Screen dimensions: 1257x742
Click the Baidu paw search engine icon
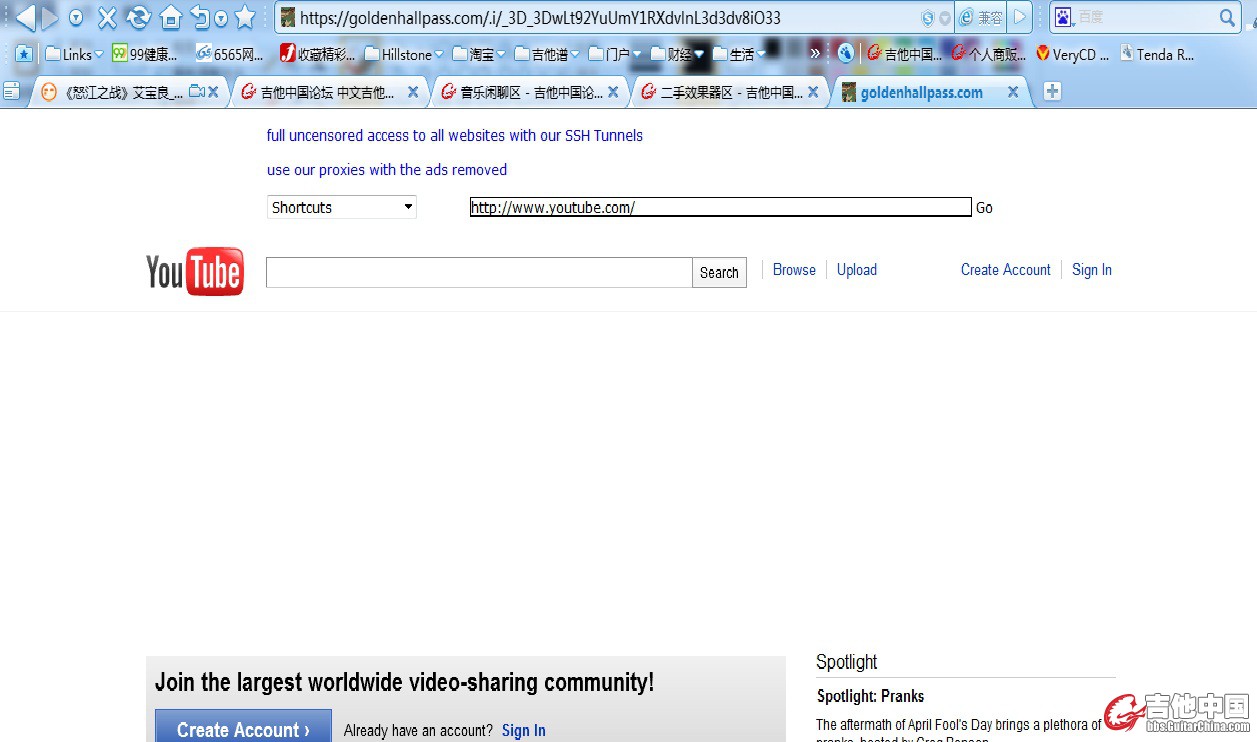1062,17
